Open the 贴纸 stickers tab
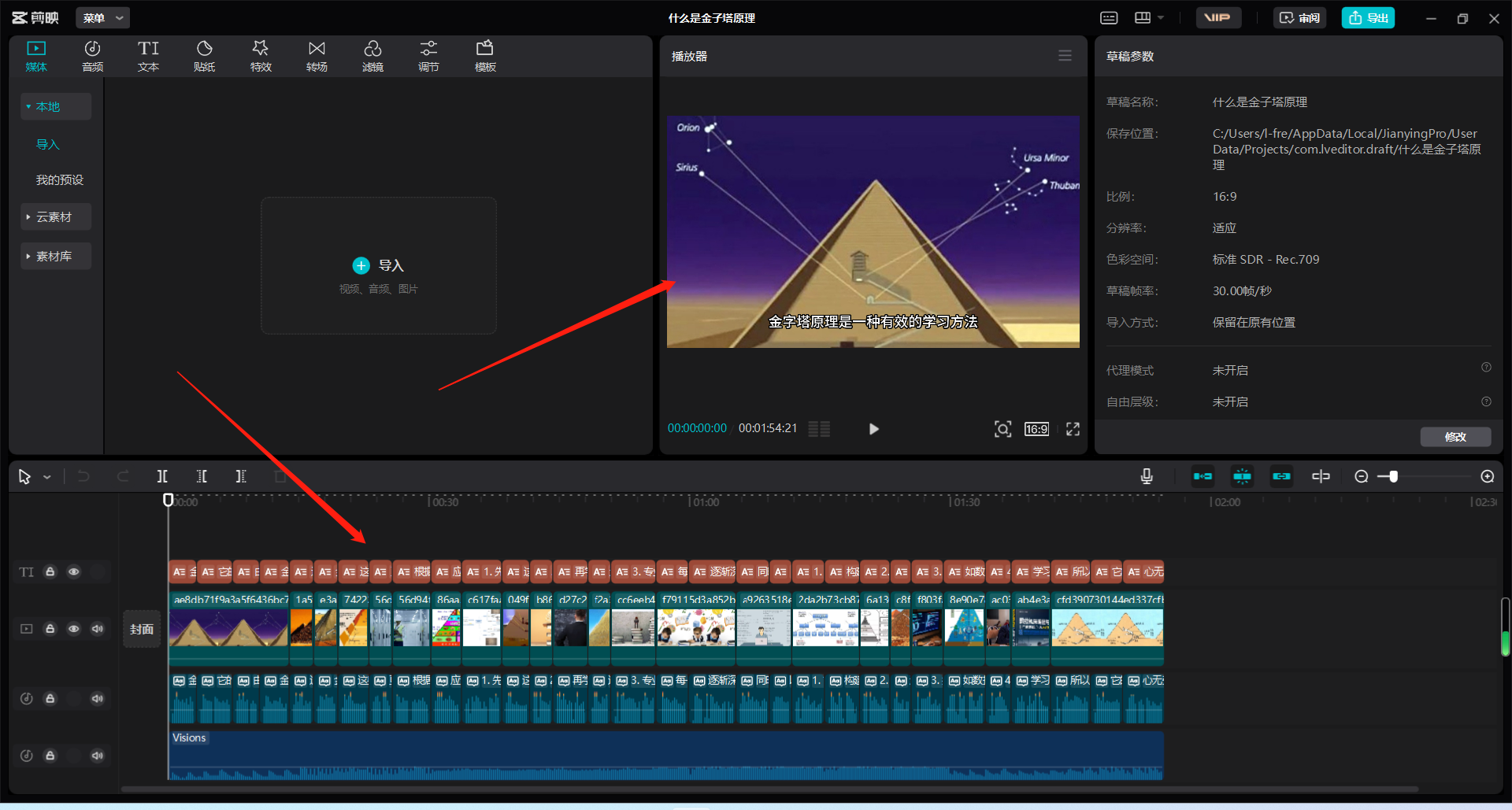 tap(205, 57)
